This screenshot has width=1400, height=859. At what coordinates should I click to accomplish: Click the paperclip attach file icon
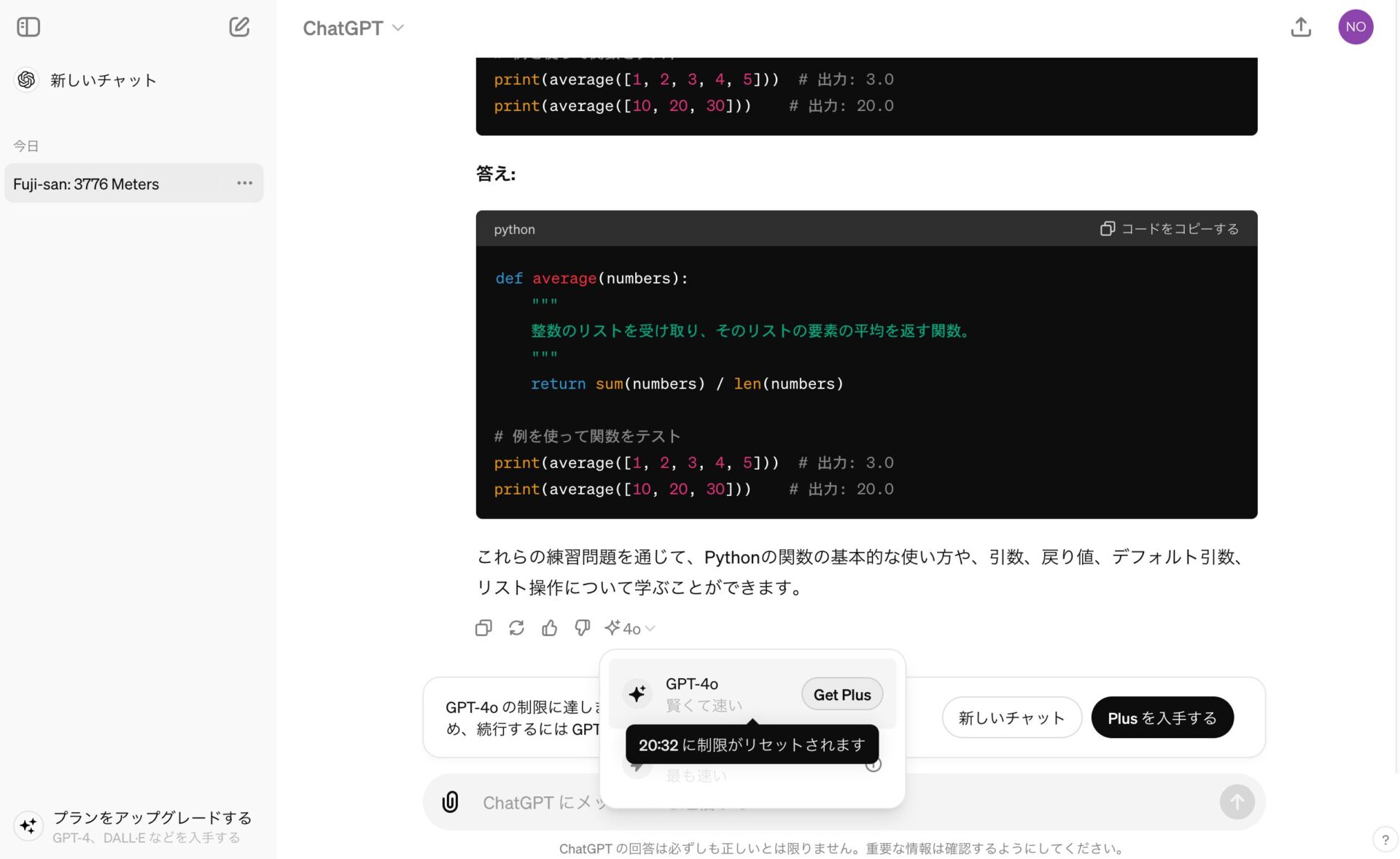(x=451, y=802)
